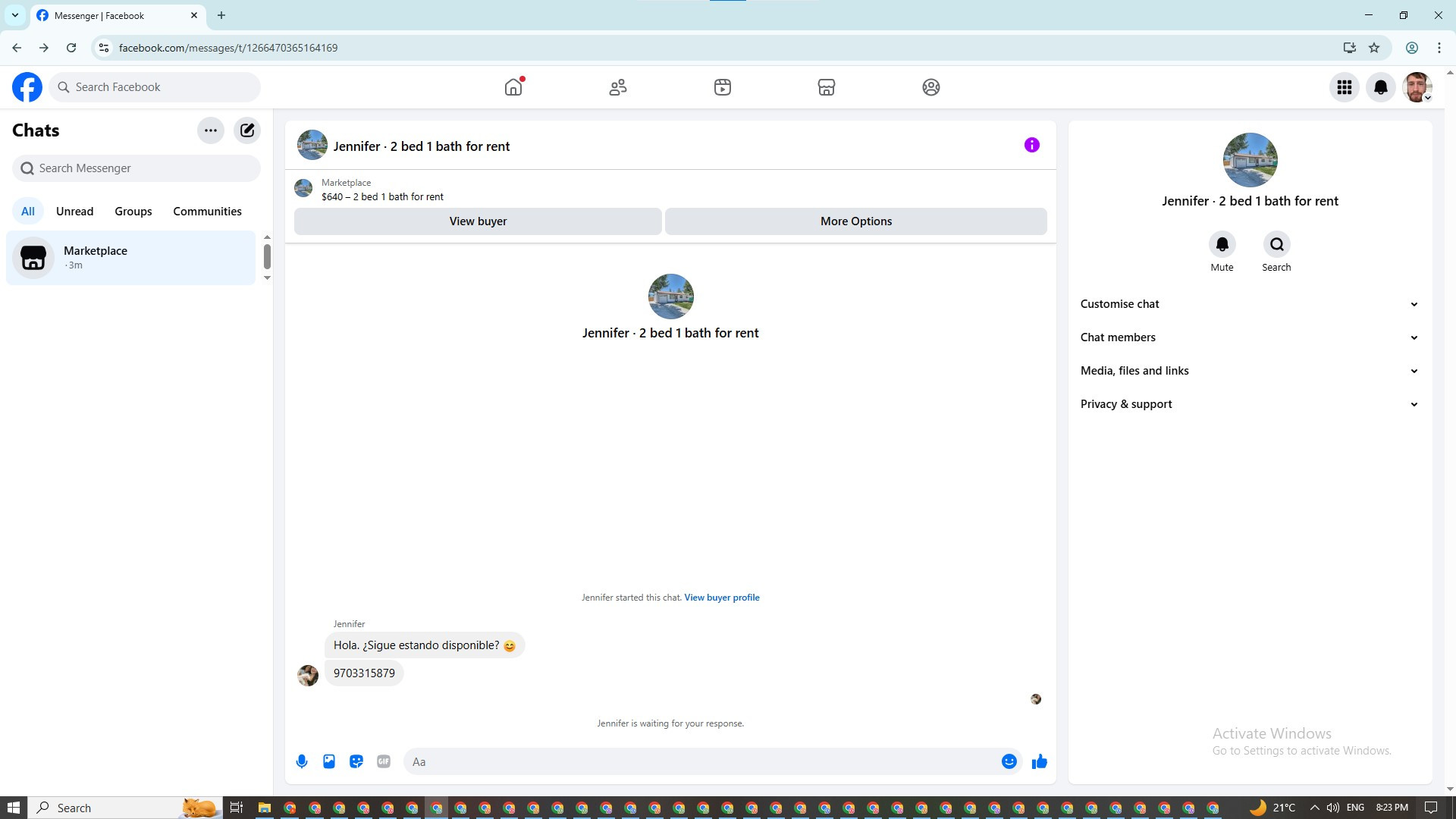
Task: Open the GIF picker icon
Action: (x=384, y=761)
